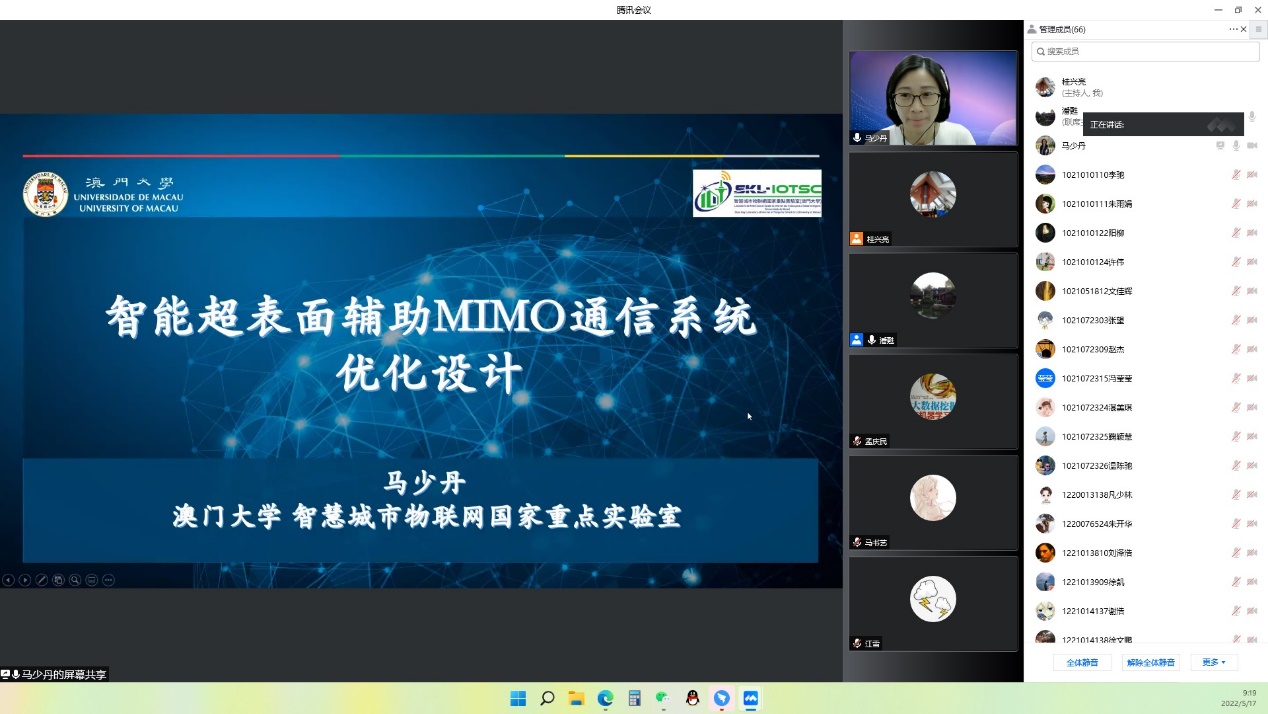Expand the 更多 dropdown at panel bottom
The image size is (1268, 714).
click(x=1214, y=662)
